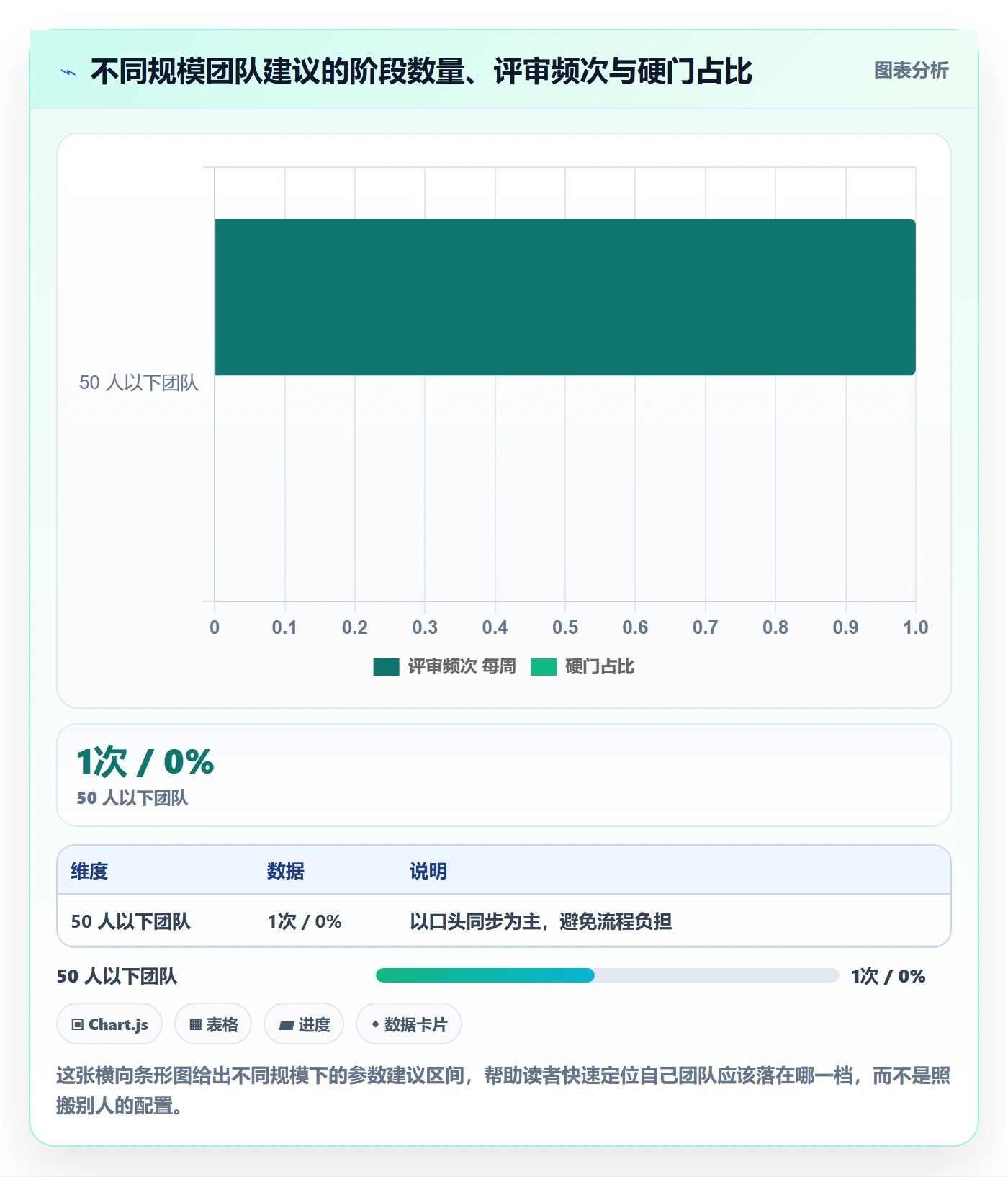Click the 以口头同步为主 description cell

(541, 921)
